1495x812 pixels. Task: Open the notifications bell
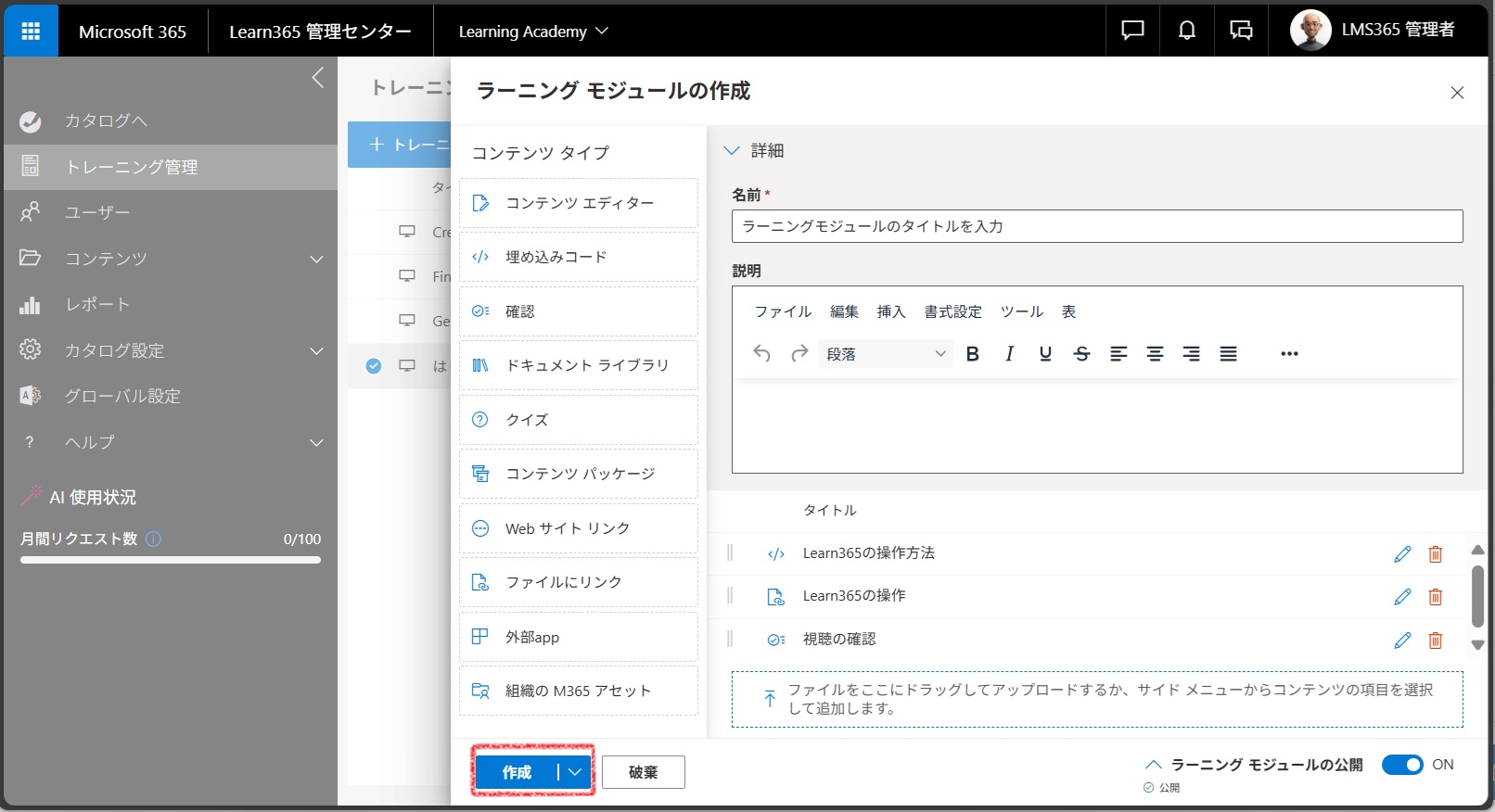1186,31
